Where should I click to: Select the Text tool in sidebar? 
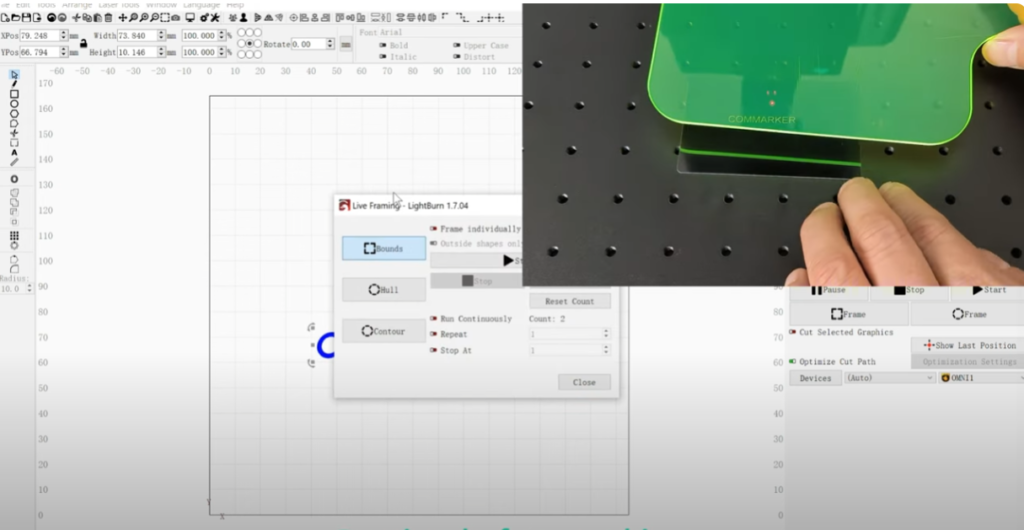[14, 152]
